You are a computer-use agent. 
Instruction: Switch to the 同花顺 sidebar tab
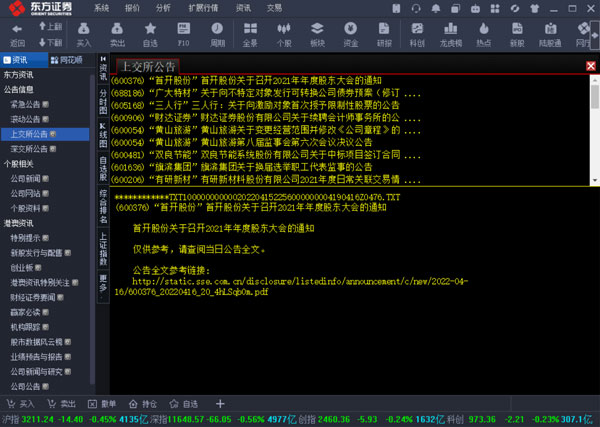pos(67,60)
